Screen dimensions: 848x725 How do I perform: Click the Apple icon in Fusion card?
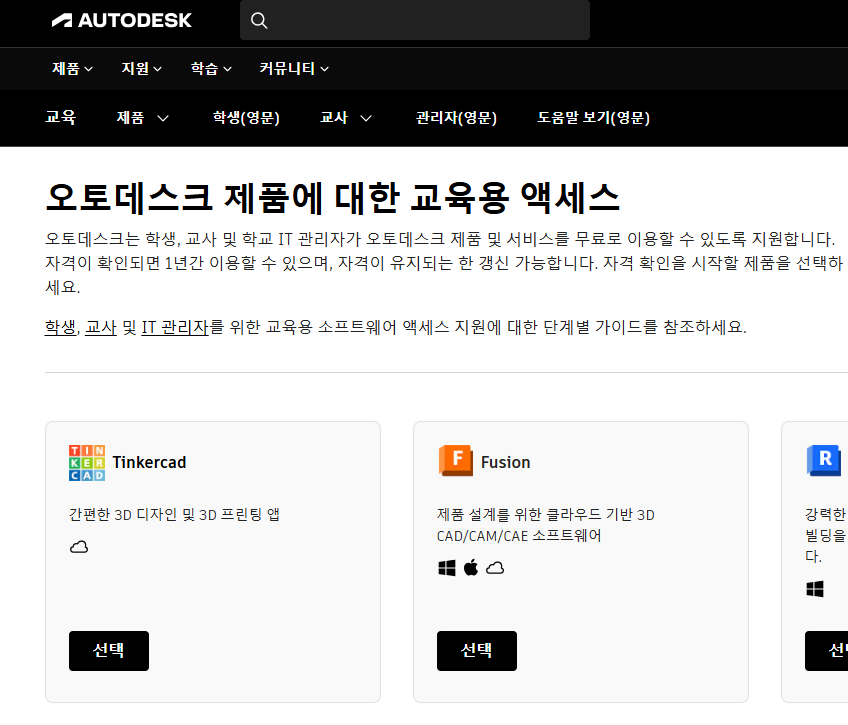tap(471, 568)
